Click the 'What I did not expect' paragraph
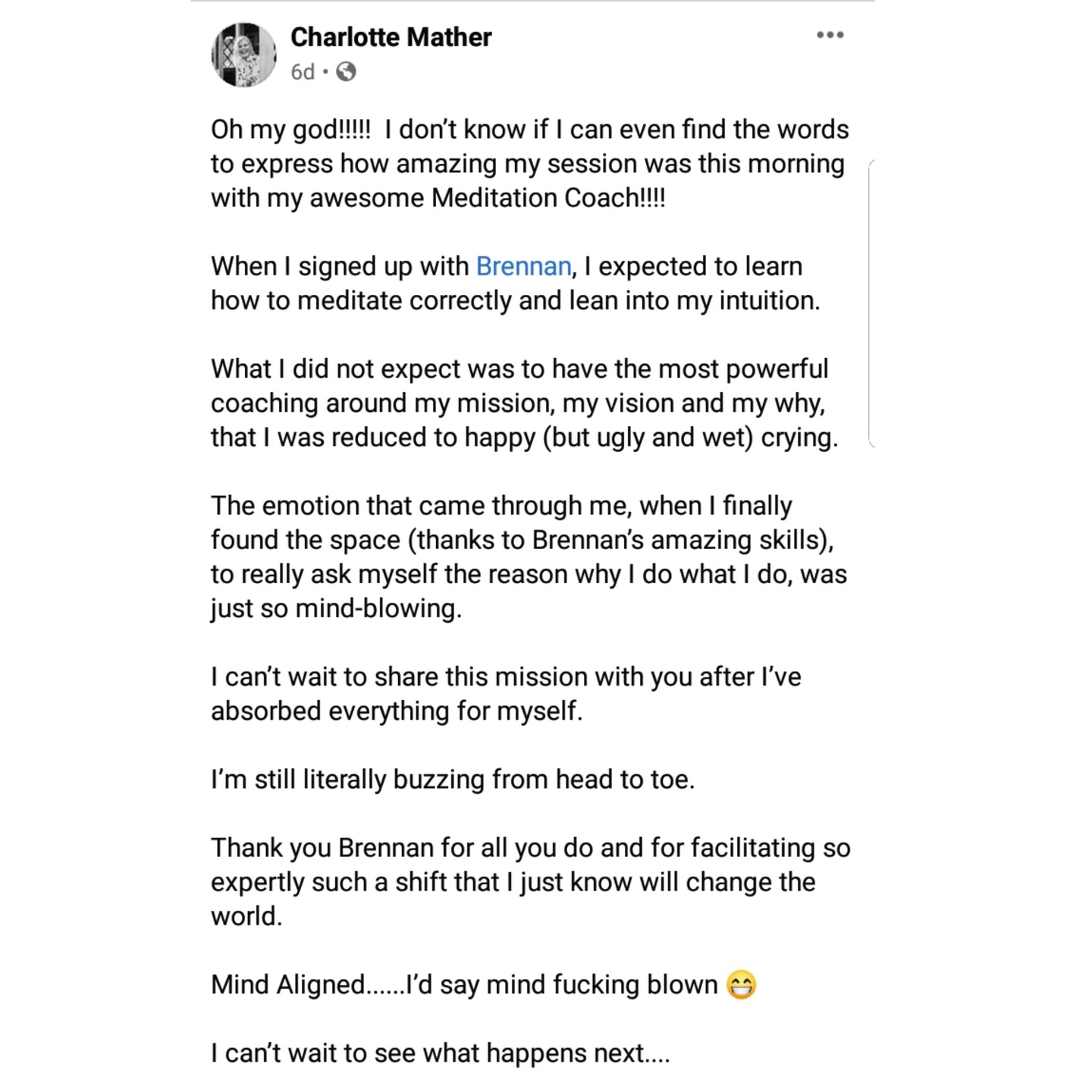Viewport: 1092px width, 1092px height. coord(525,403)
